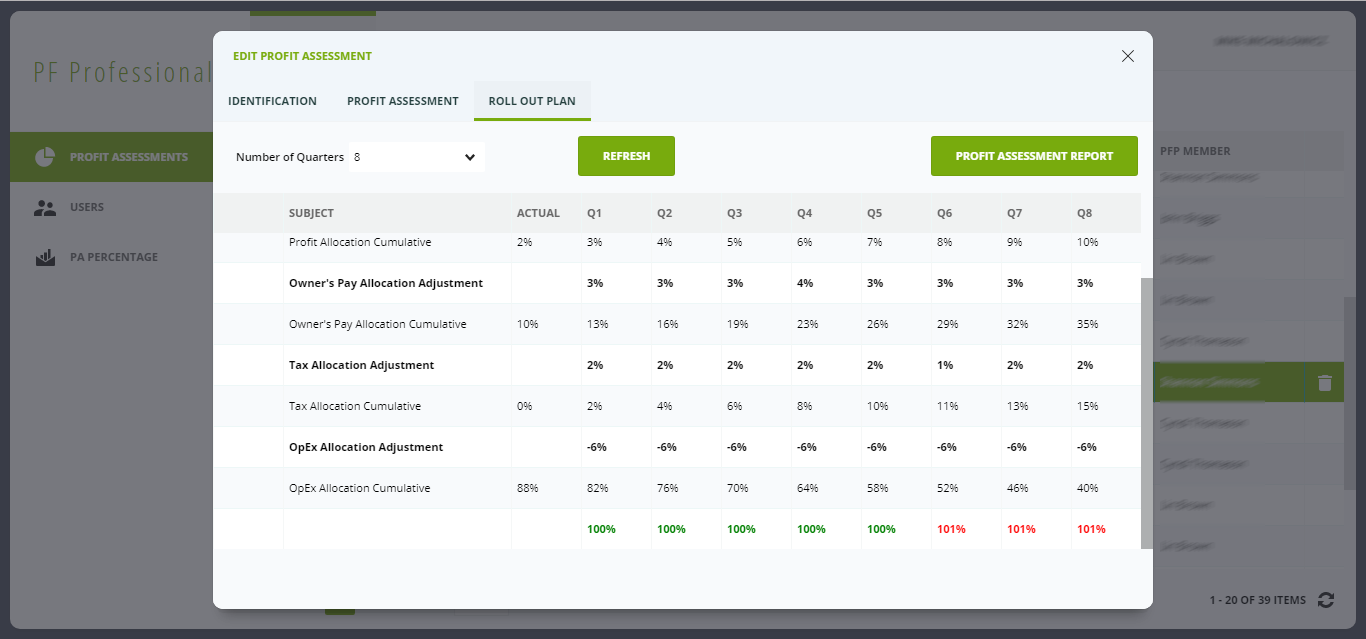Screen dimensions: 1366x639
Task: Edit Q1 Owner's Pay Allocation Adjustment value
Action: click(595, 283)
